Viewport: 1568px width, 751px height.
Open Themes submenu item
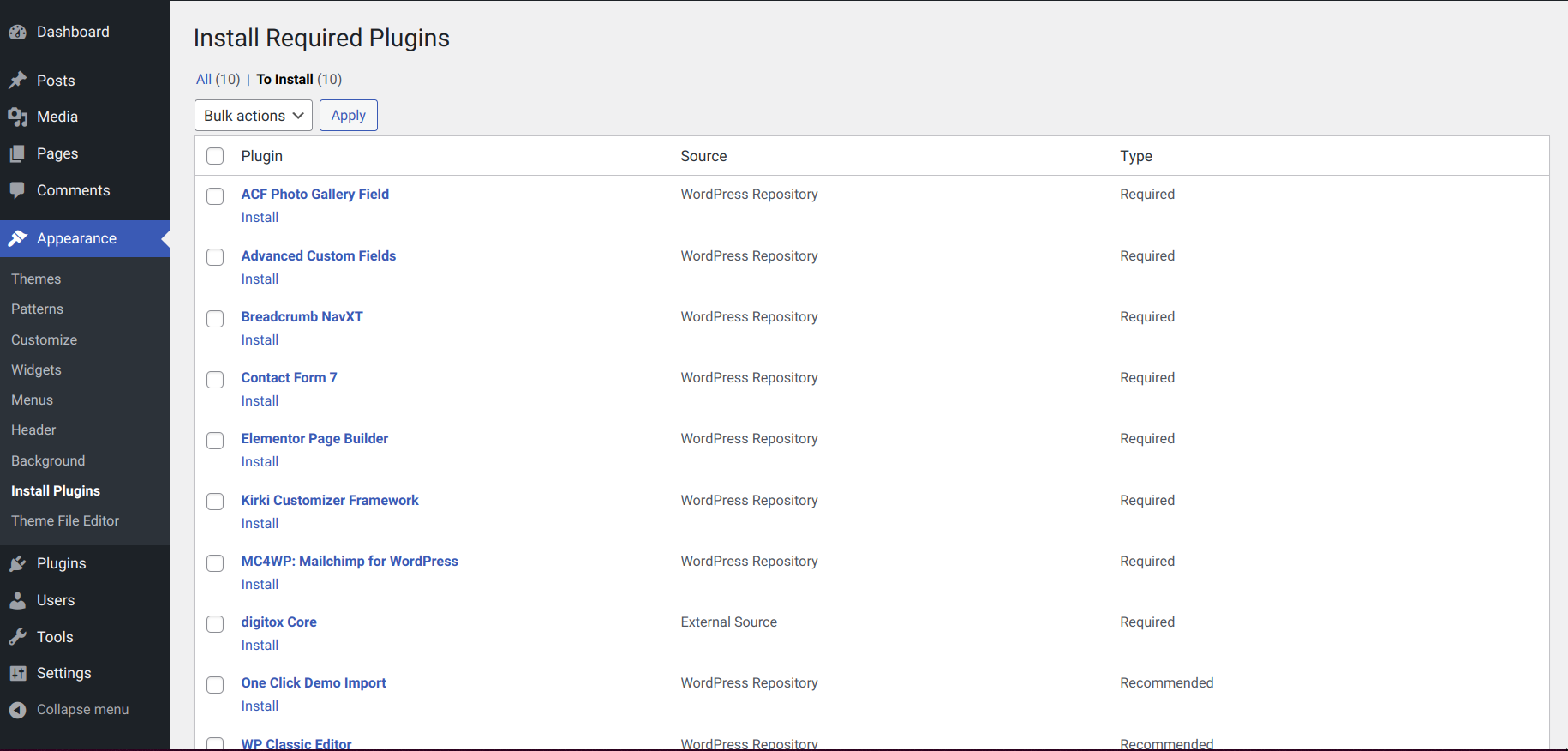tap(36, 279)
